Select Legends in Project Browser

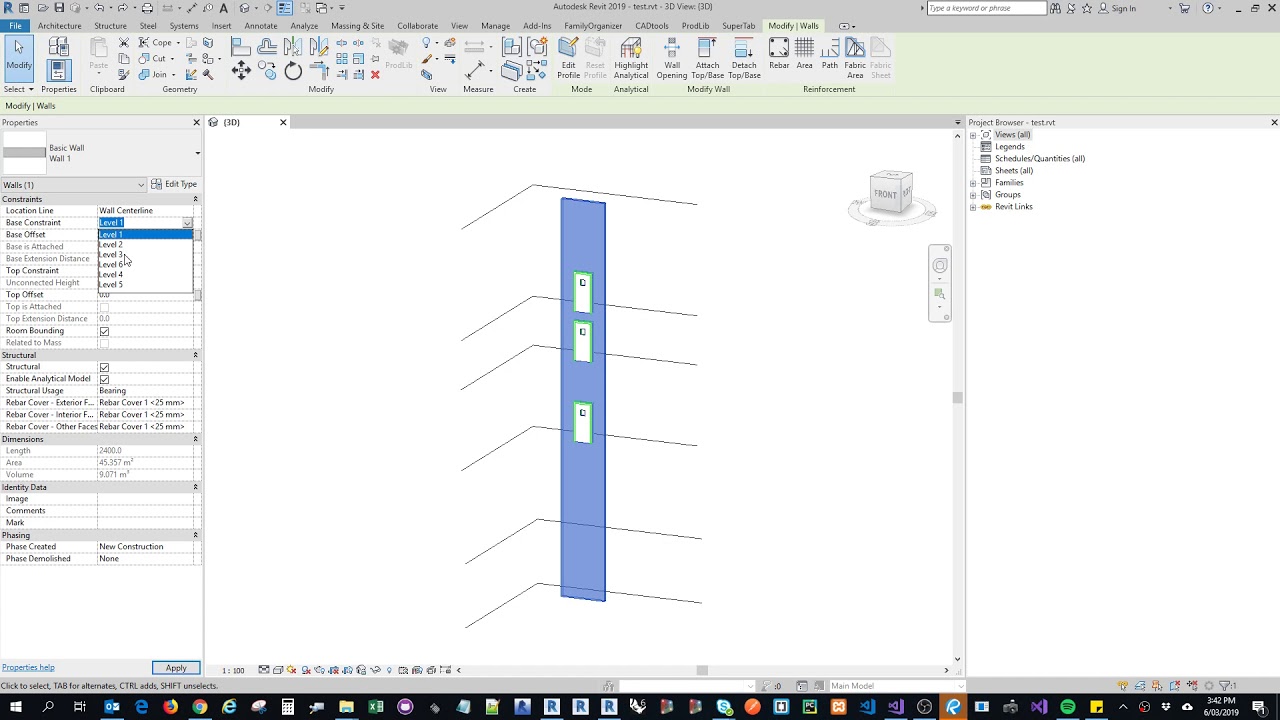[1010, 147]
